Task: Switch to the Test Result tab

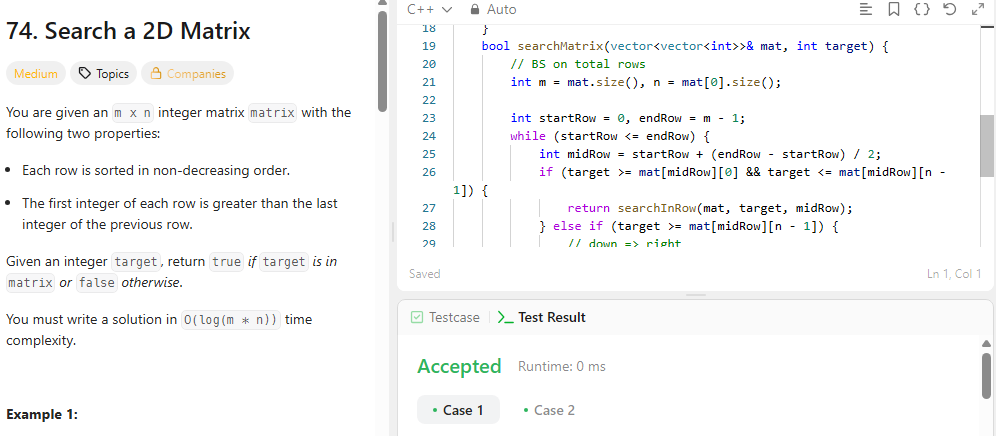Action: point(542,317)
